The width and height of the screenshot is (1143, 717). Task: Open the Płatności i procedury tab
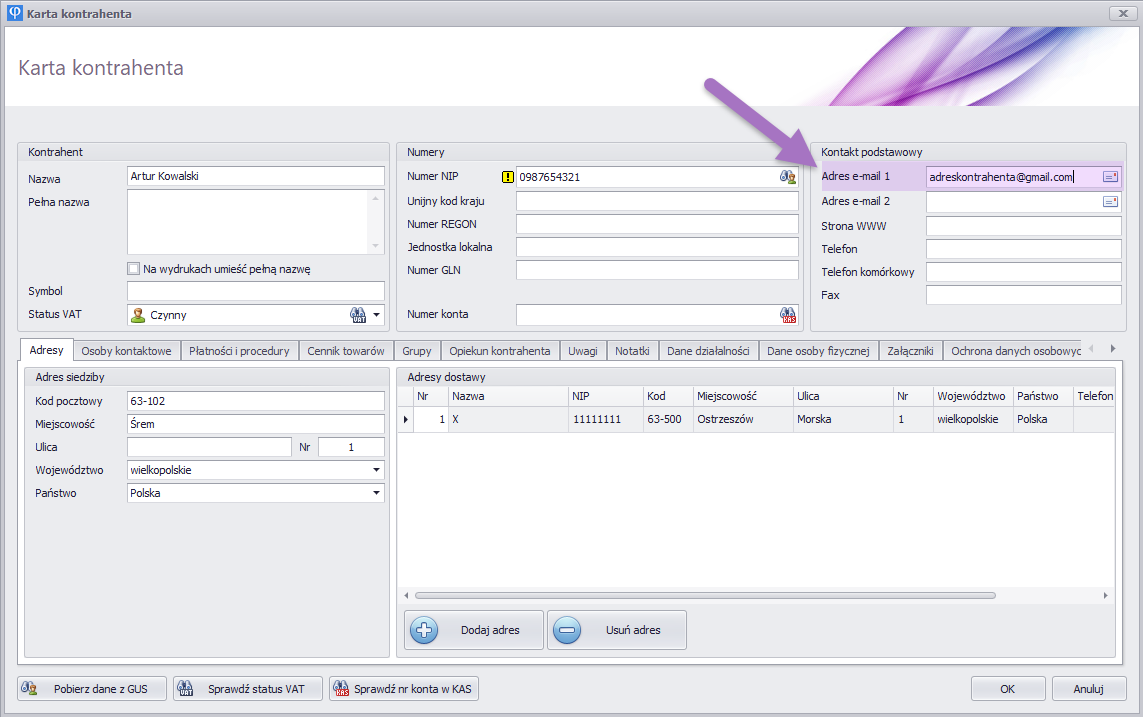tap(240, 351)
